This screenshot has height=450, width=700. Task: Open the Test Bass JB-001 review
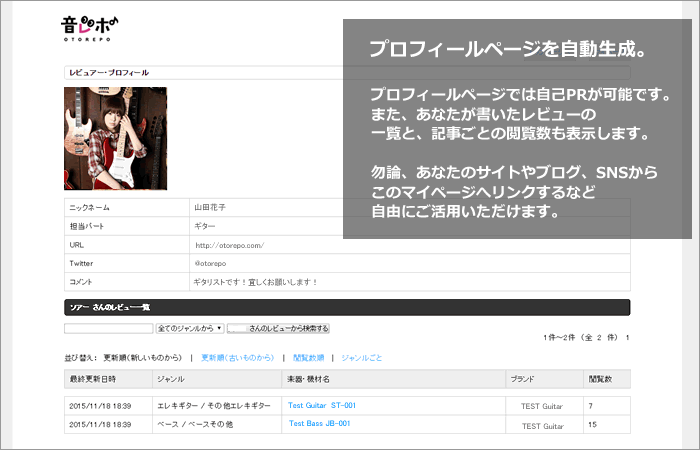point(319,424)
